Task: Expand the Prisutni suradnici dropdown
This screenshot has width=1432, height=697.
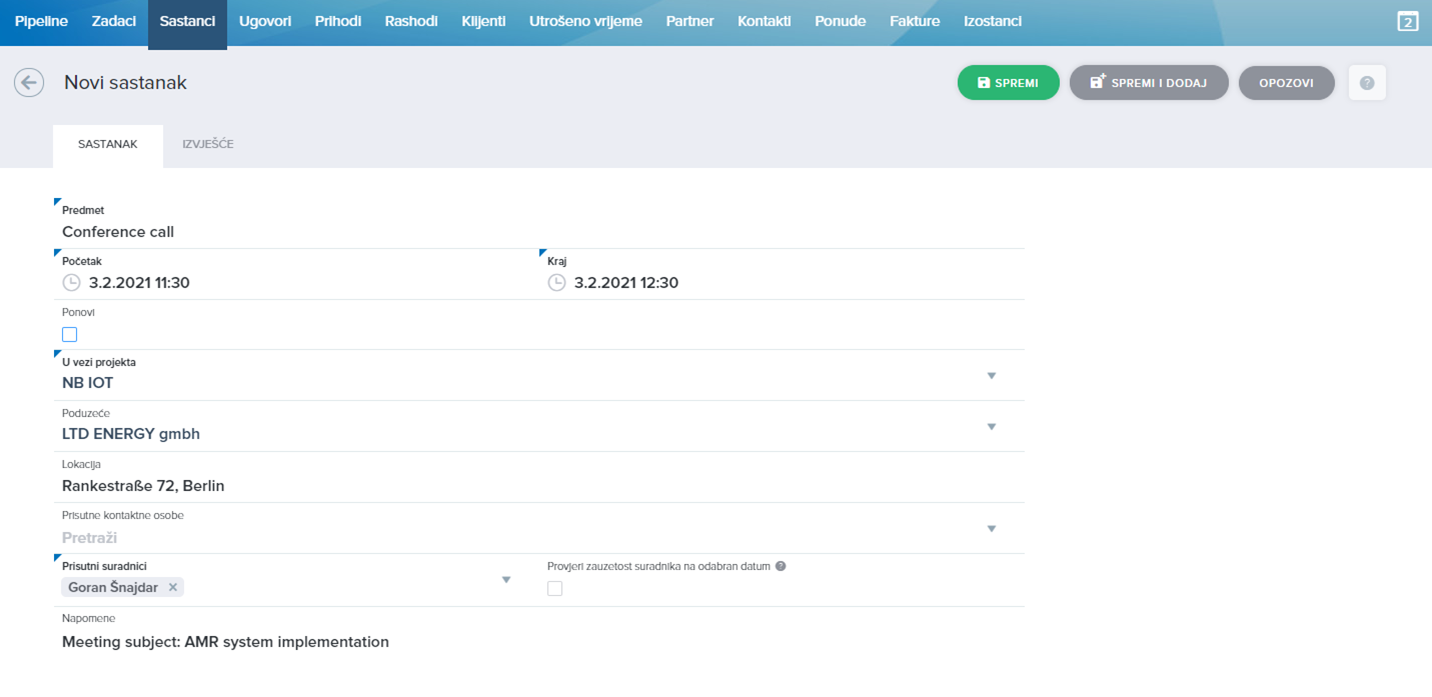Action: pyautogui.click(x=507, y=578)
